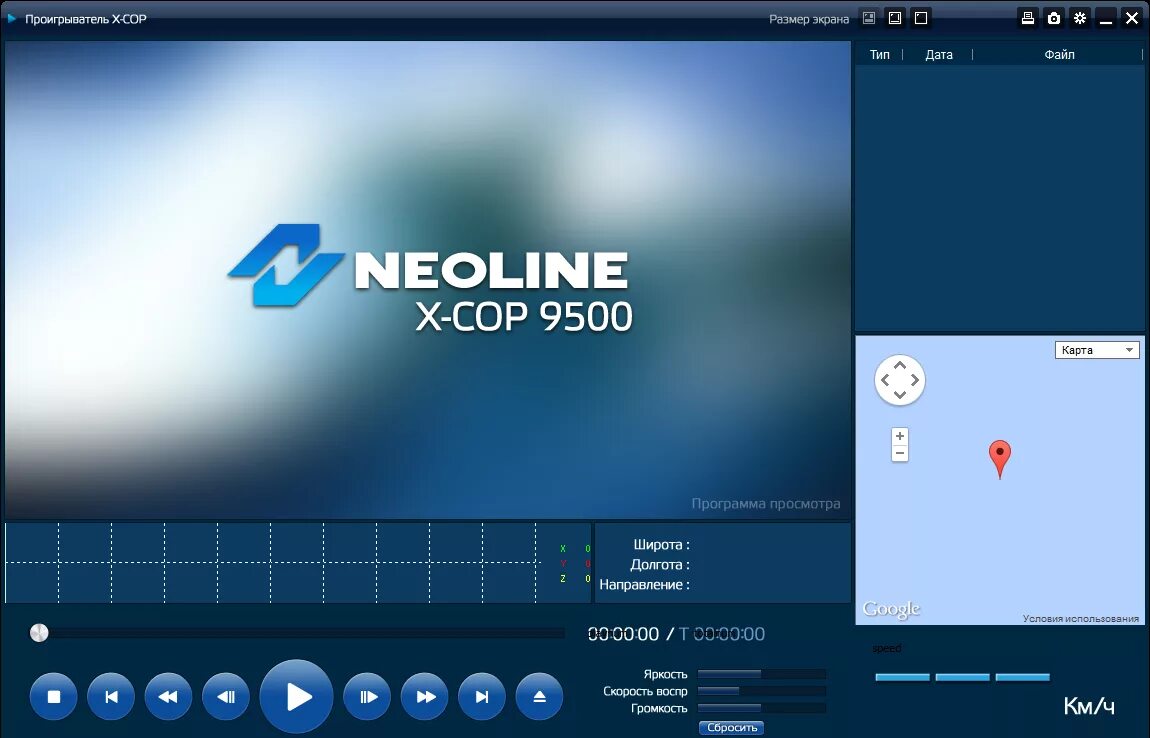The width and height of the screenshot is (1150, 738).
Task: Minimize the X-COP player window
Action: 1106,18
